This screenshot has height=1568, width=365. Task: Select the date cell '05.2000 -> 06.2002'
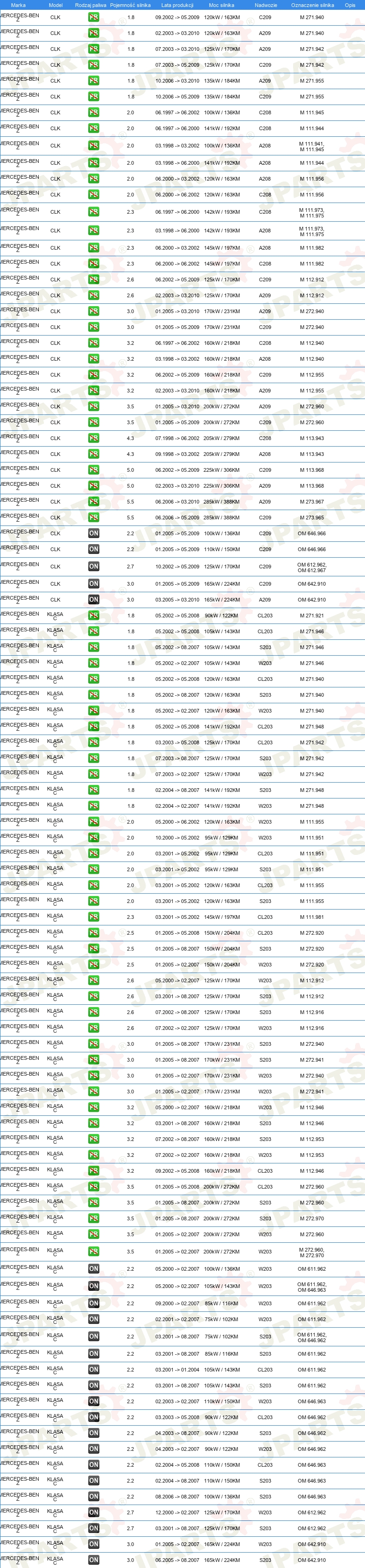pyautogui.click(x=177, y=822)
